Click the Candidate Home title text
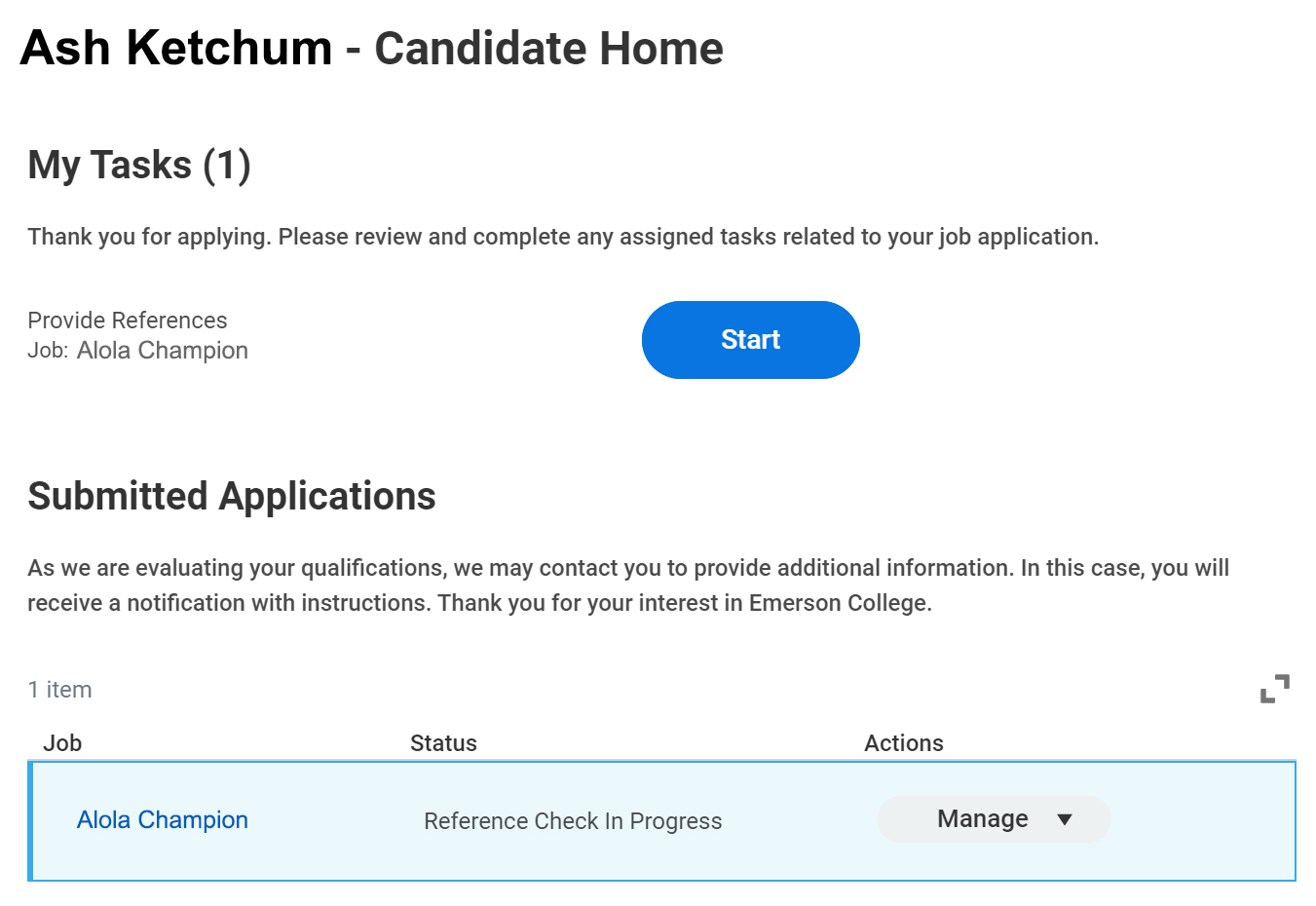The width and height of the screenshot is (1316, 906). [548, 48]
